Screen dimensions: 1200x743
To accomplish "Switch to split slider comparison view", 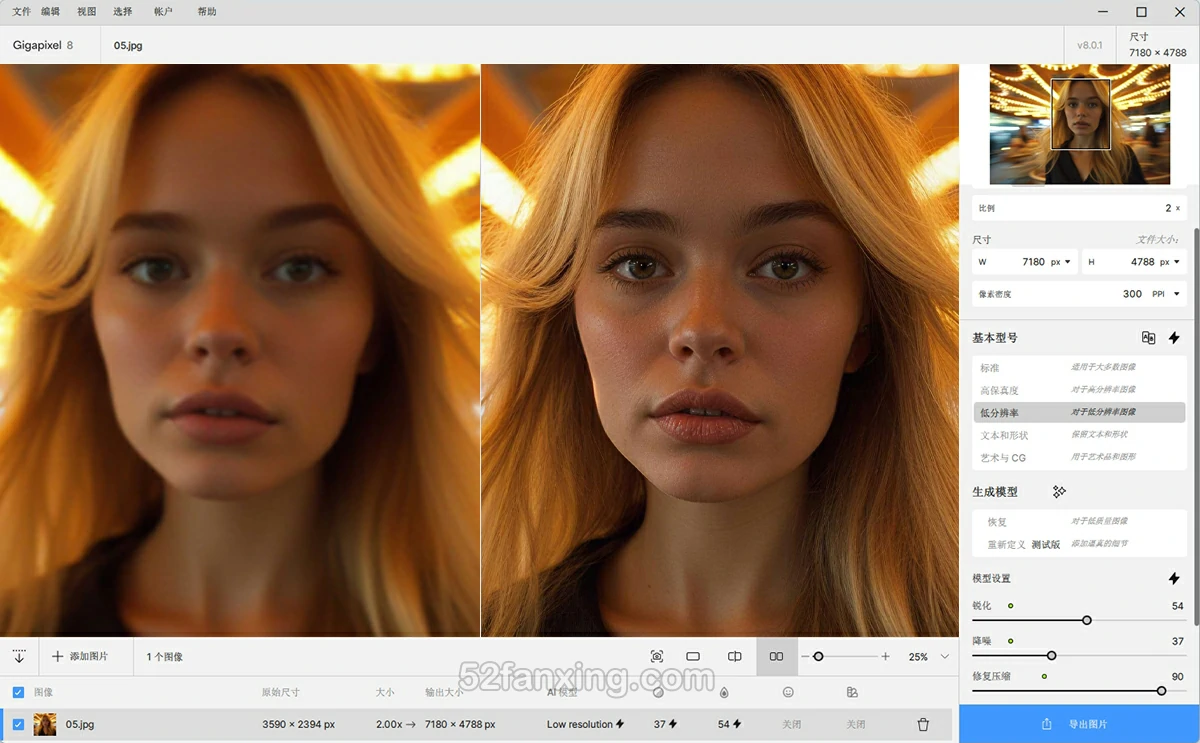I will (x=735, y=657).
